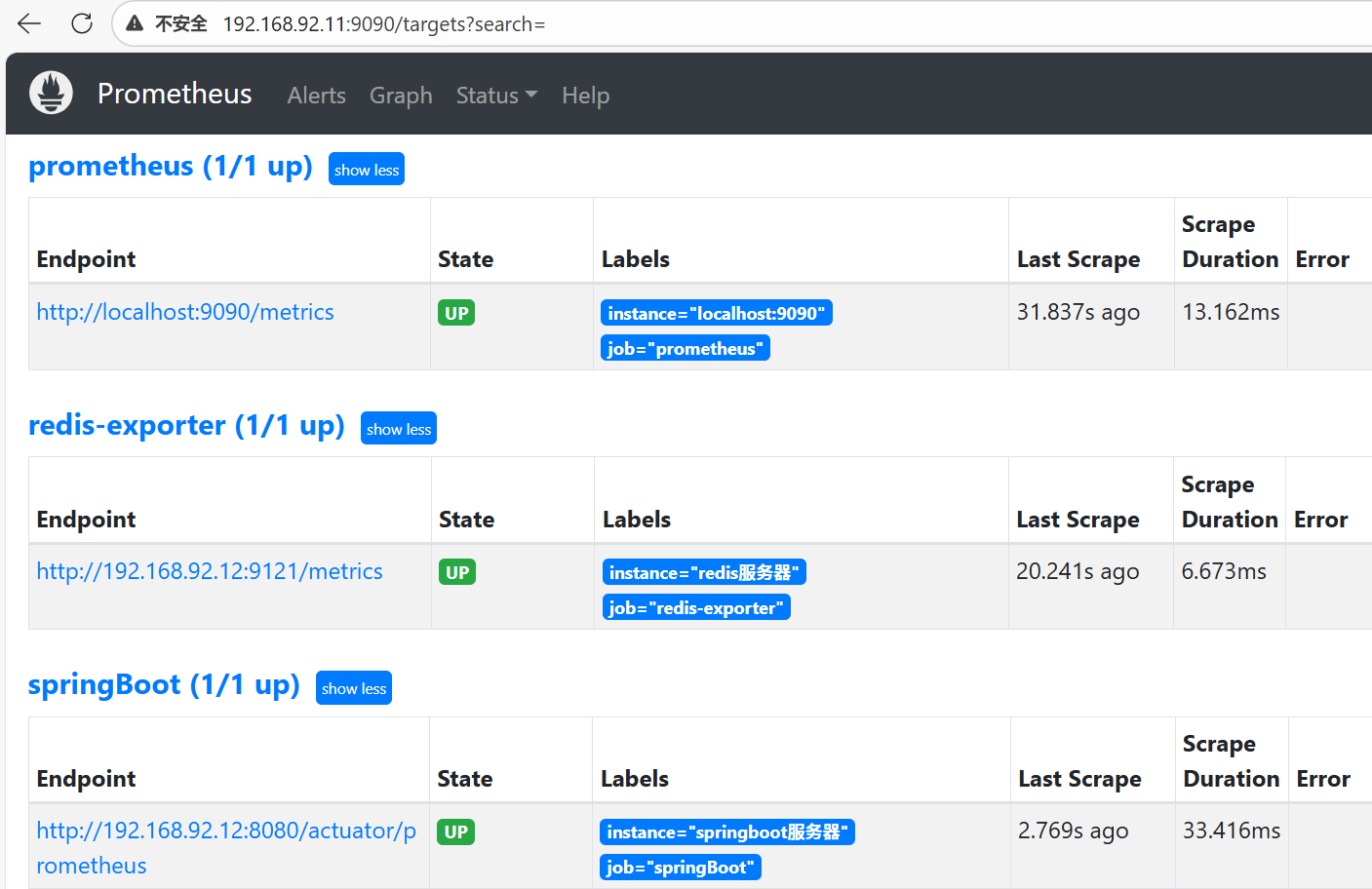Click the instance="localhost:9090" label badge
The image size is (1372, 889).
pos(717,313)
